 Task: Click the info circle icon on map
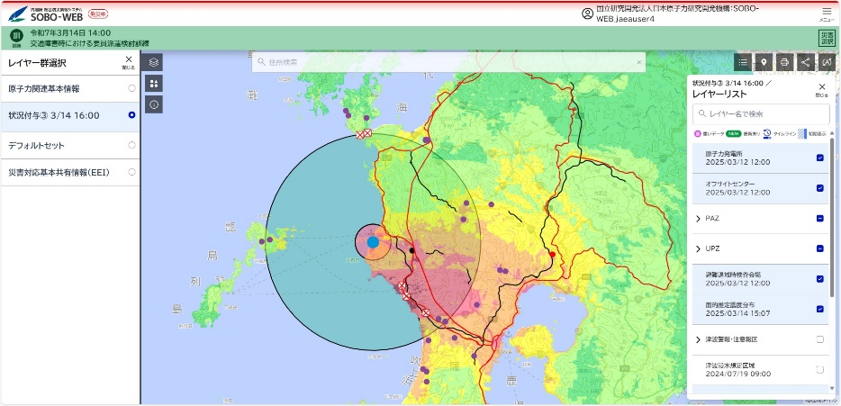point(154,104)
